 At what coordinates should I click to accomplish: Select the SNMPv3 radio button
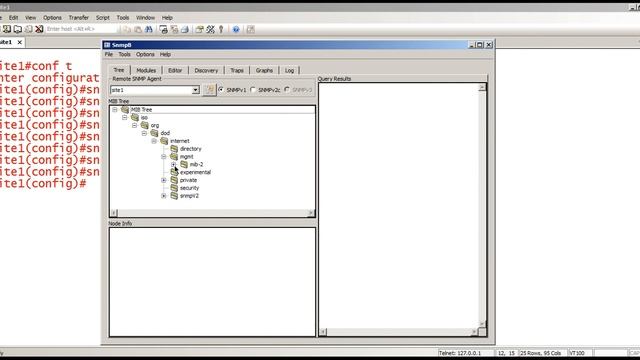pyautogui.click(x=287, y=89)
